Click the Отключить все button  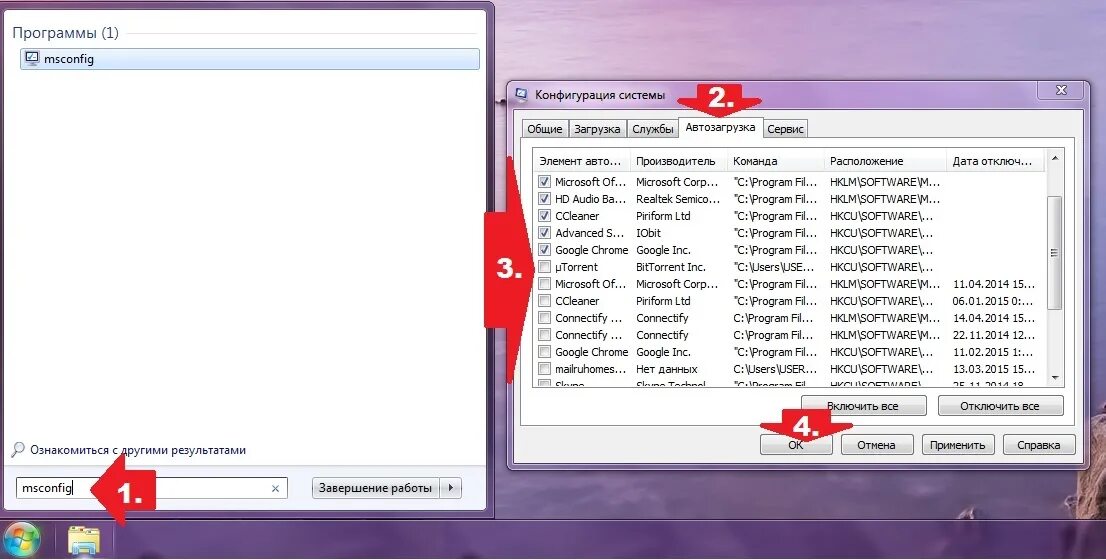[x=999, y=406]
